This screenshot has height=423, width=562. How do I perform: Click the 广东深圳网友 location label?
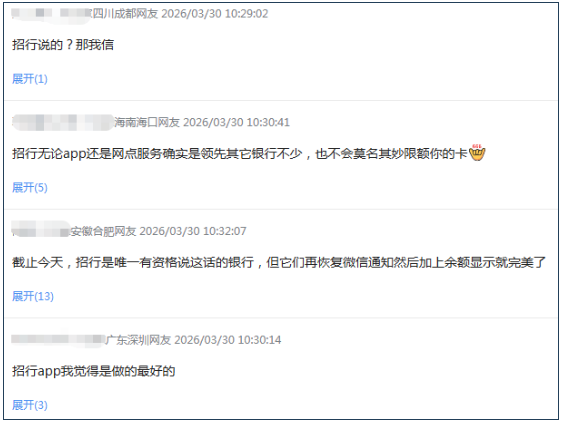click(x=138, y=339)
